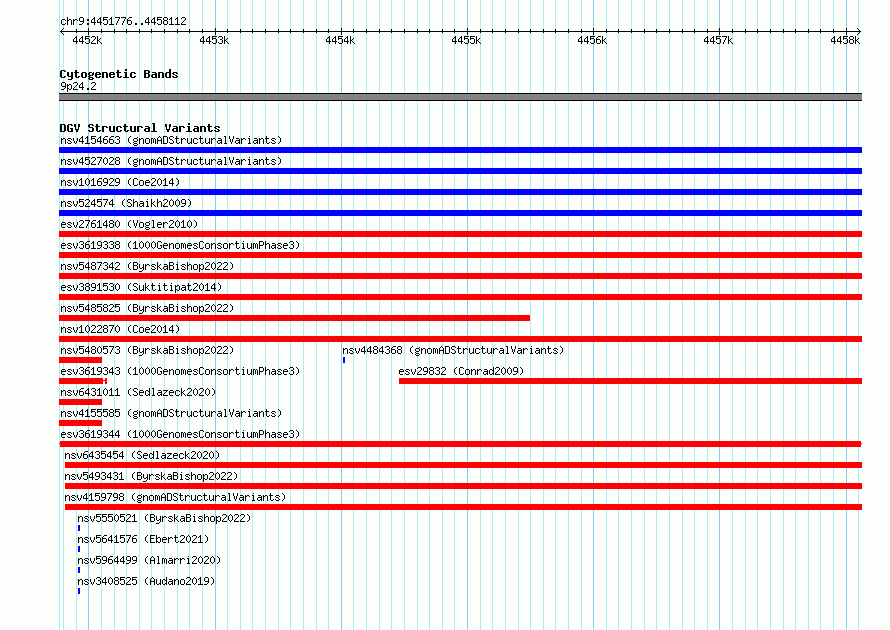Click the short red bar under nsv5480573
This screenshot has height=630, width=890.
pos(81,360)
